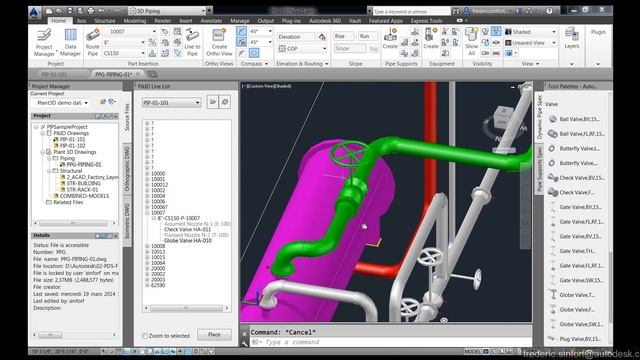Open the Orthographic DWG side tab
The image size is (640, 360).
coord(127,169)
